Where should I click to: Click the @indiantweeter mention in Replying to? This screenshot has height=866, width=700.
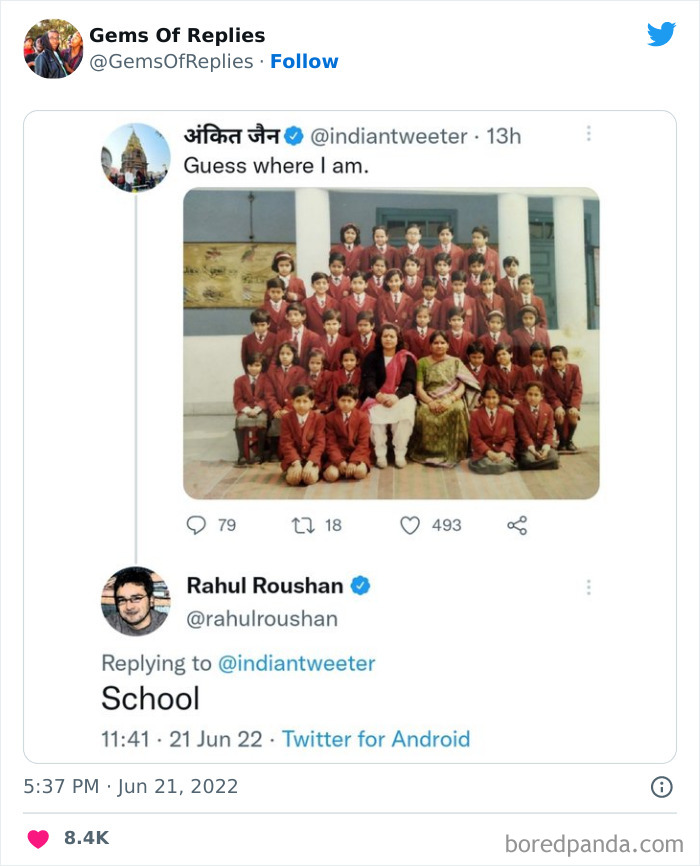click(x=296, y=663)
